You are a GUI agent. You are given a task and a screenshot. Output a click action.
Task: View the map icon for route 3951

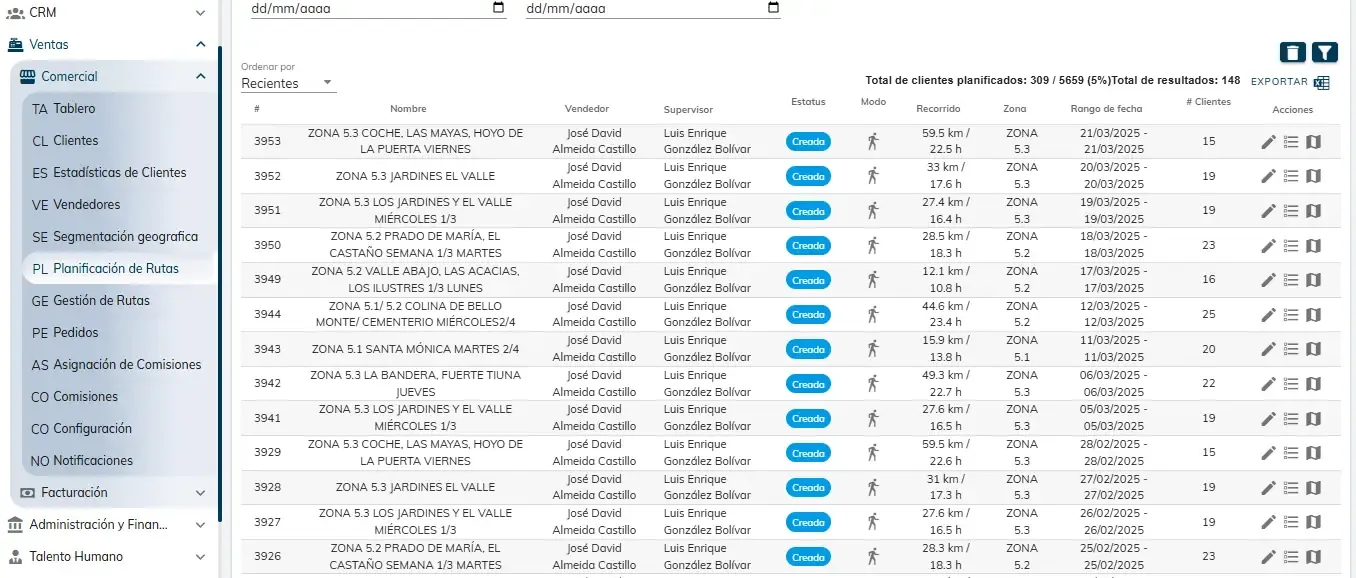point(1313,211)
